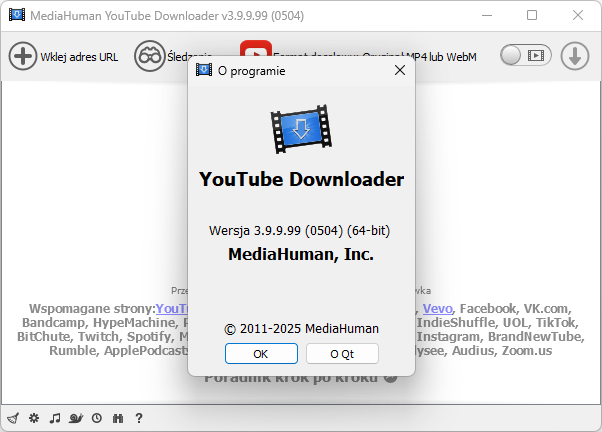Open settings via the gear icon
Image resolution: width=602 pixels, height=432 pixels.
(34, 418)
